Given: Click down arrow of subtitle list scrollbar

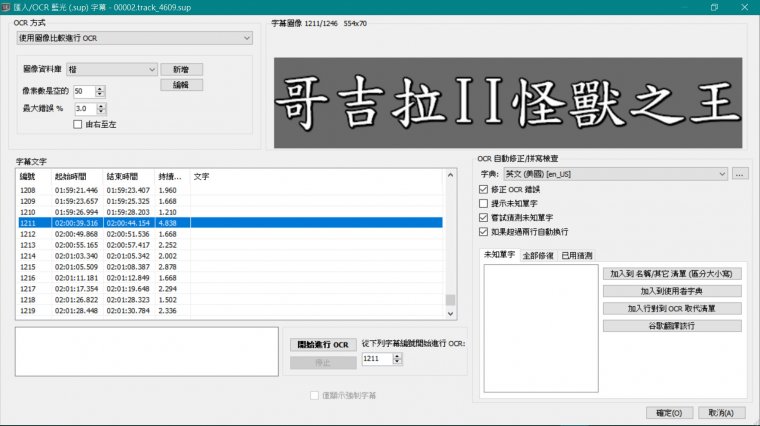Looking at the screenshot, I should pos(450,314).
